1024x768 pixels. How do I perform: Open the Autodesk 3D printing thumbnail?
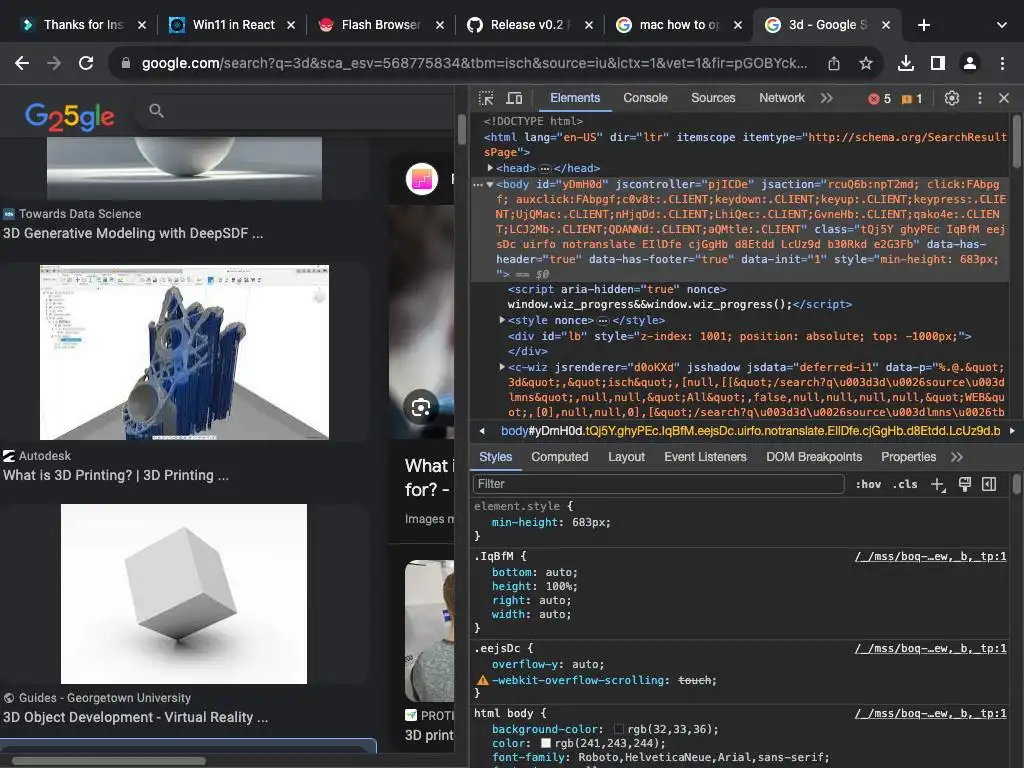(x=184, y=353)
